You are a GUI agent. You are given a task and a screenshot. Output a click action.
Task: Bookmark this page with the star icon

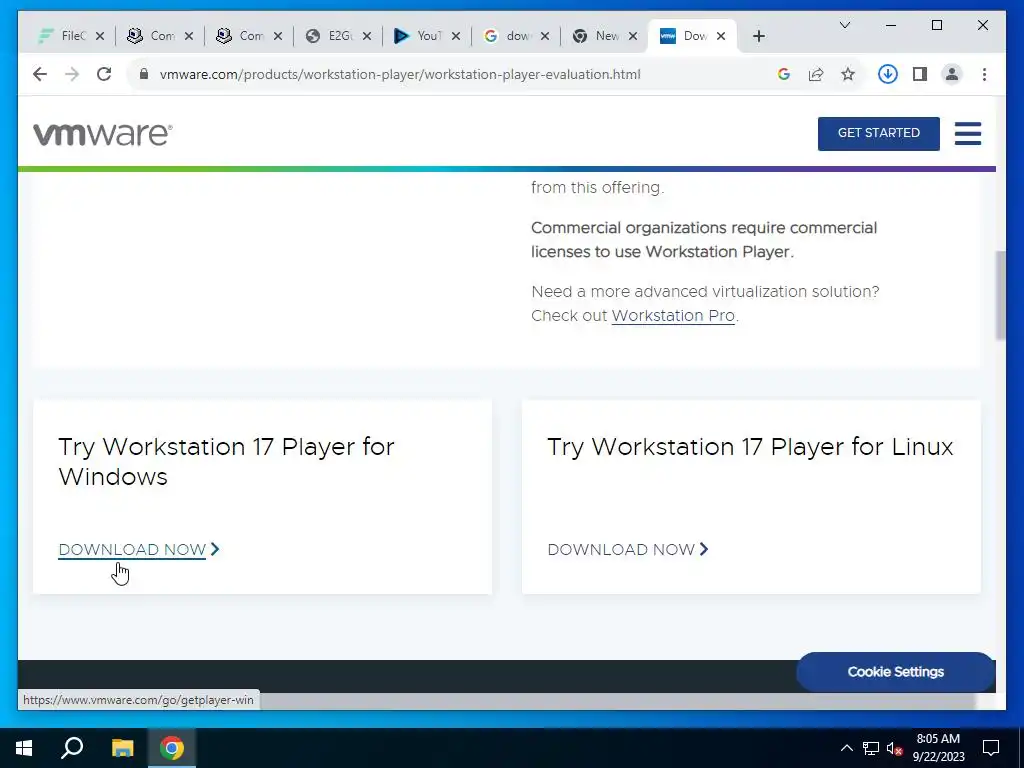(x=848, y=74)
